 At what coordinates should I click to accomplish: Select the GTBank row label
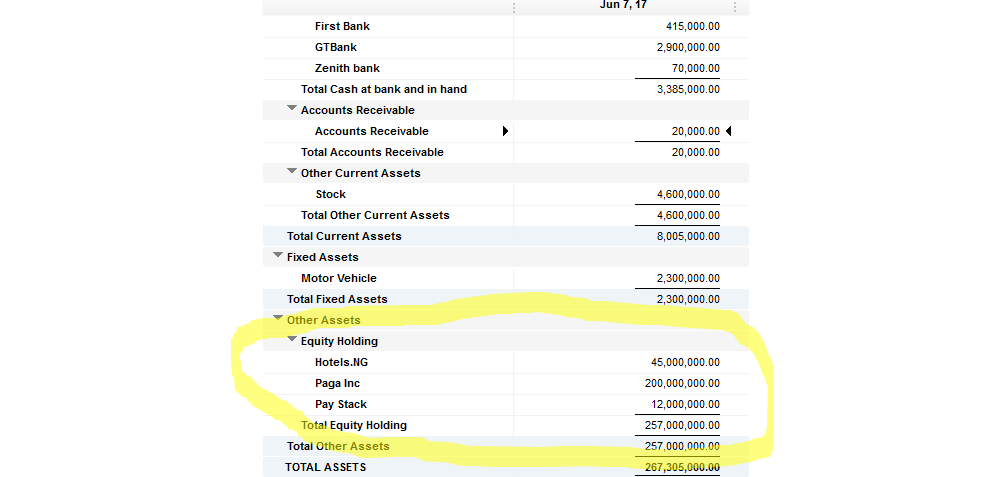pos(336,47)
